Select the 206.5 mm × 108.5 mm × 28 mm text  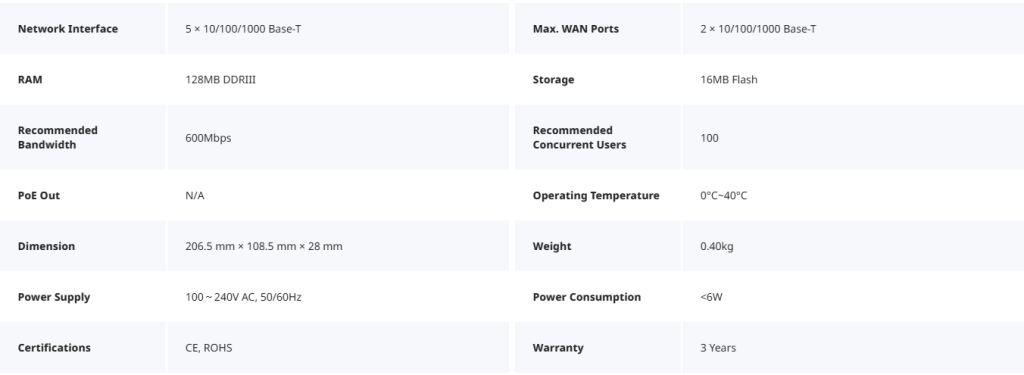264,246
